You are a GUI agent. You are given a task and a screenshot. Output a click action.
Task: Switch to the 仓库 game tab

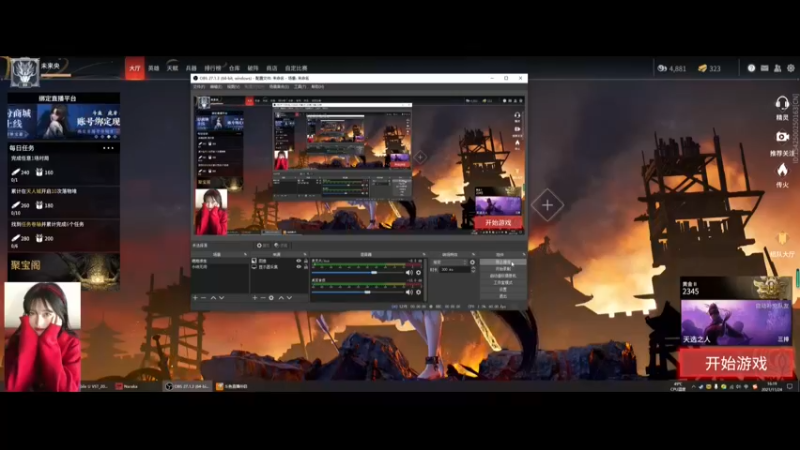[234, 68]
